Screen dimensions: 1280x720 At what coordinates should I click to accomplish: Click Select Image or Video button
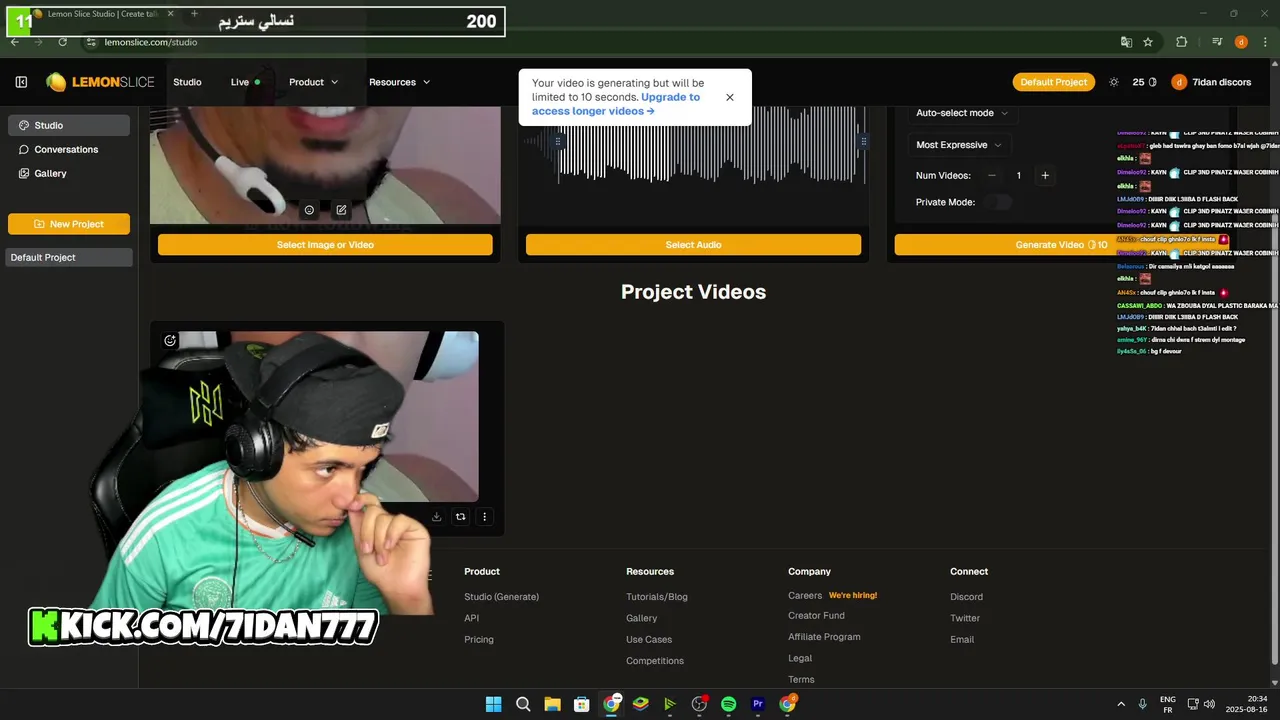pyautogui.click(x=325, y=245)
